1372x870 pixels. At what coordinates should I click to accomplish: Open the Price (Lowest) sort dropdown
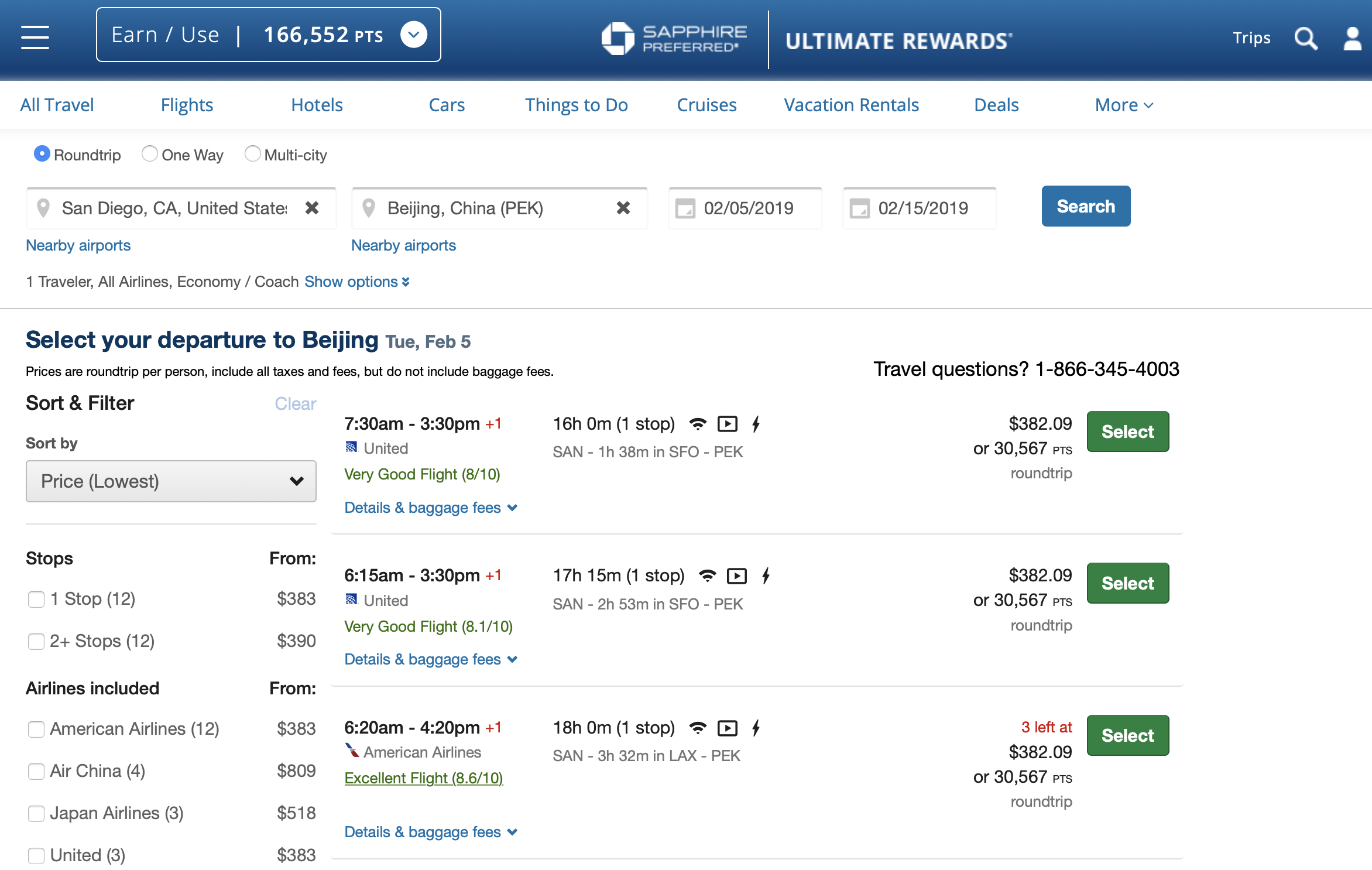[171, 481]
